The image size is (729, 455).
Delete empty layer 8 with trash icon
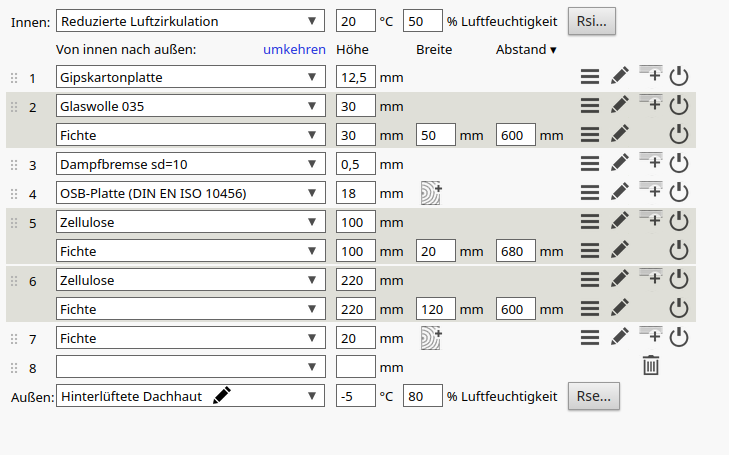tap(651, 365)
